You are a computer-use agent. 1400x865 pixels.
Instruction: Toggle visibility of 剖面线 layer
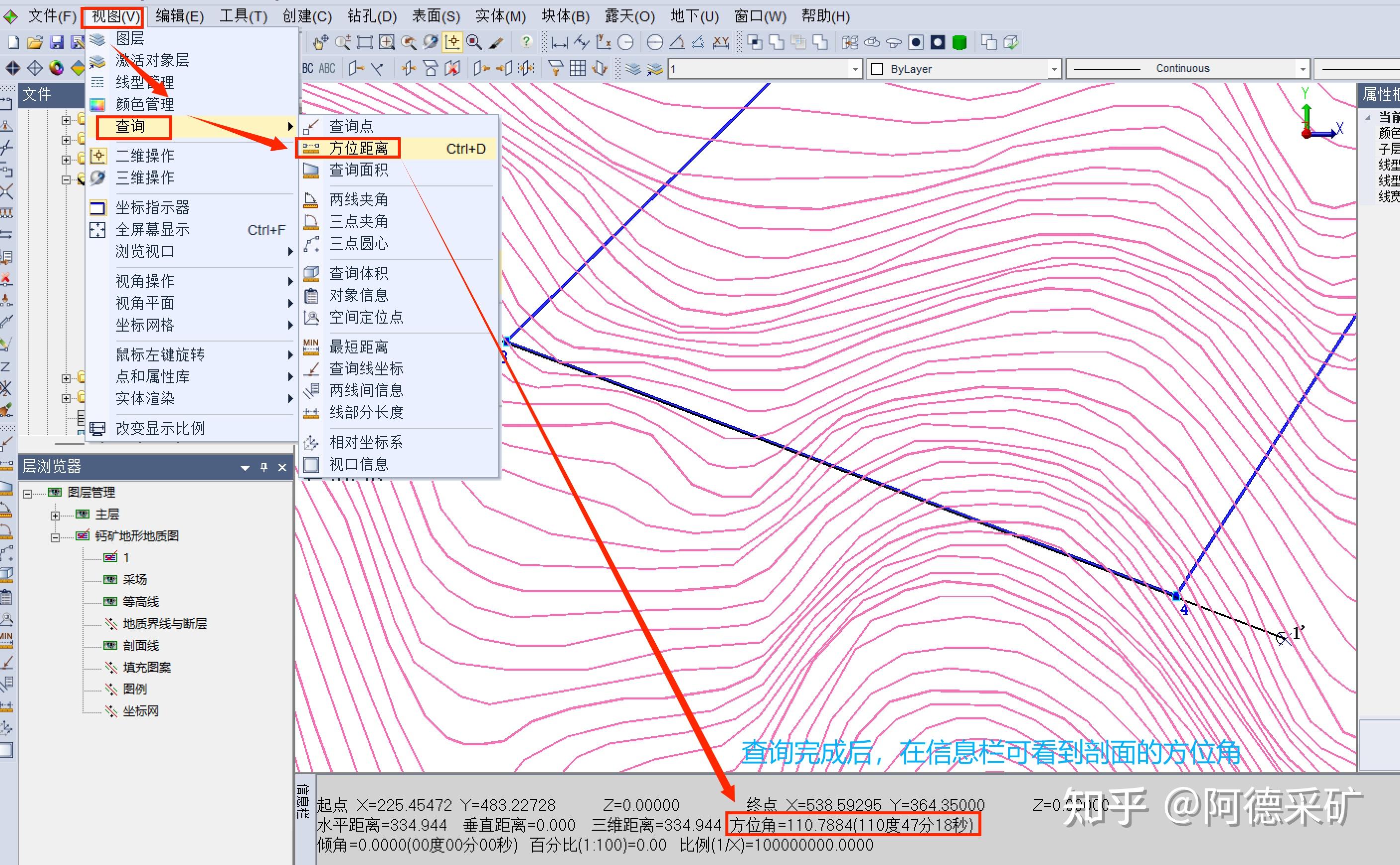pyautogui.click(x=110, y=645)
